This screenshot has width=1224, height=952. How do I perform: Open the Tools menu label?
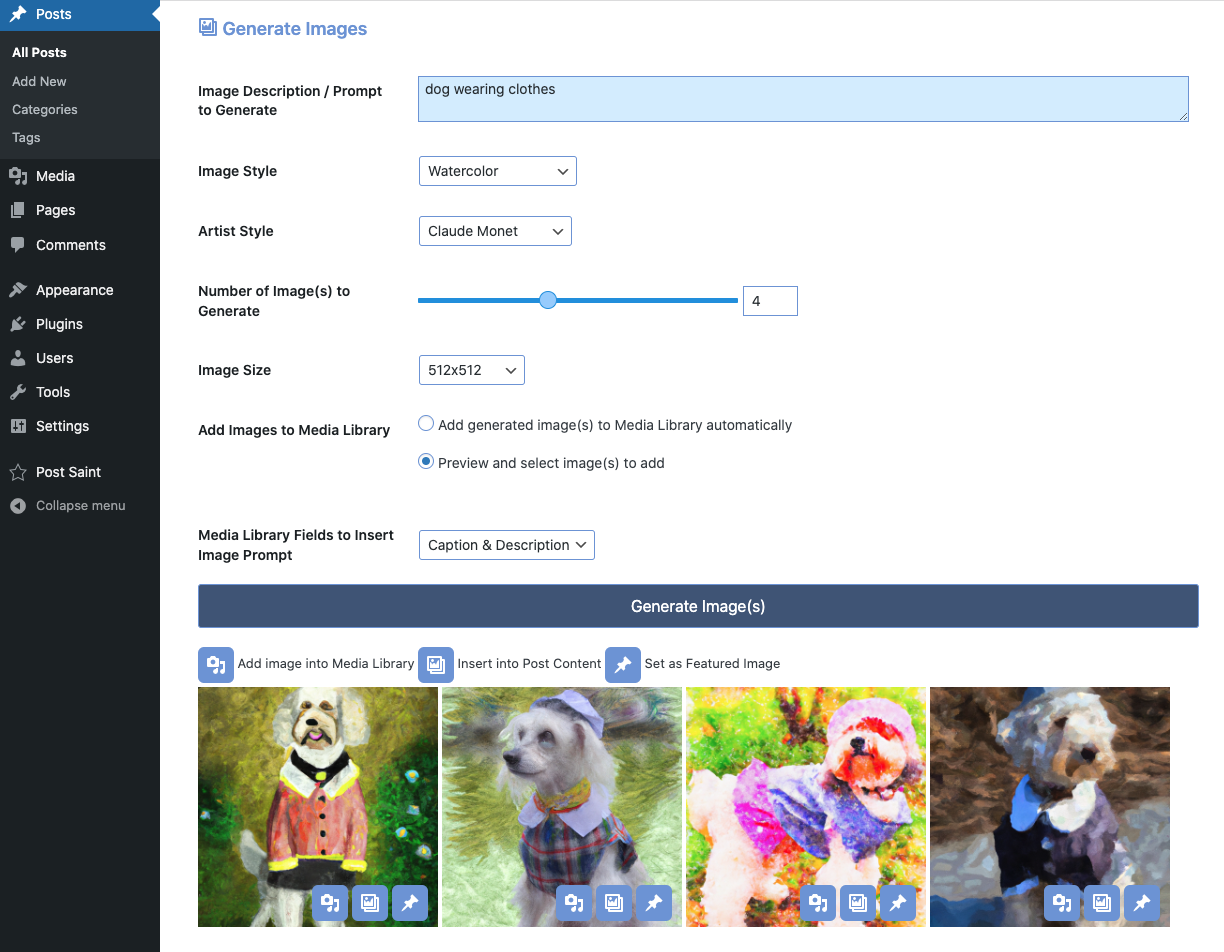click(x=53, y=392)
